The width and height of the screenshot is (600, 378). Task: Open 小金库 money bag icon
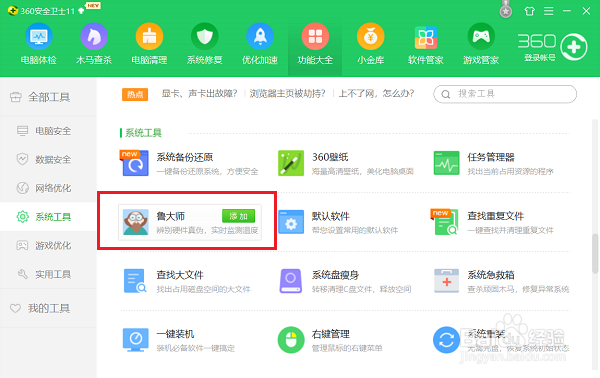[x=370, y=36]
